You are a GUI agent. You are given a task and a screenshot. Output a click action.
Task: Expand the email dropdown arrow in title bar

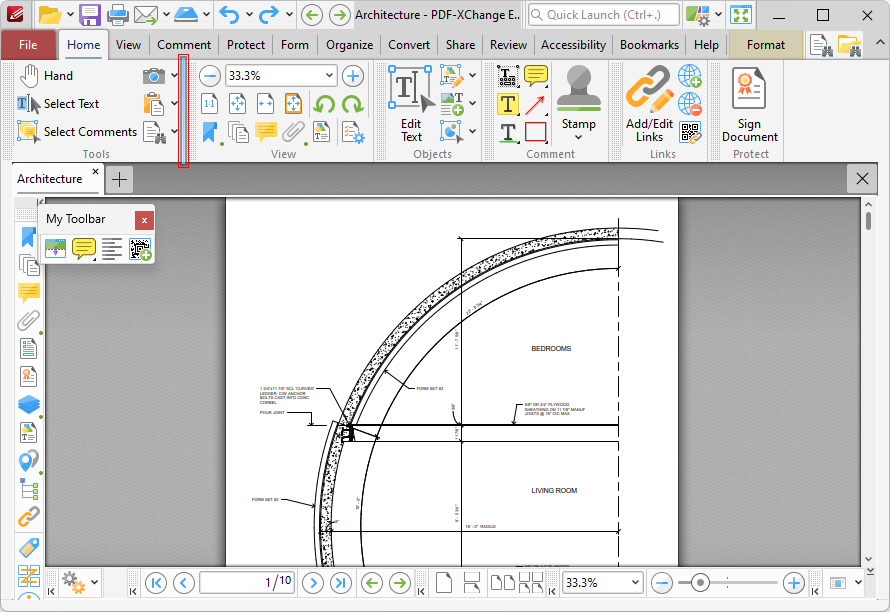166,15
